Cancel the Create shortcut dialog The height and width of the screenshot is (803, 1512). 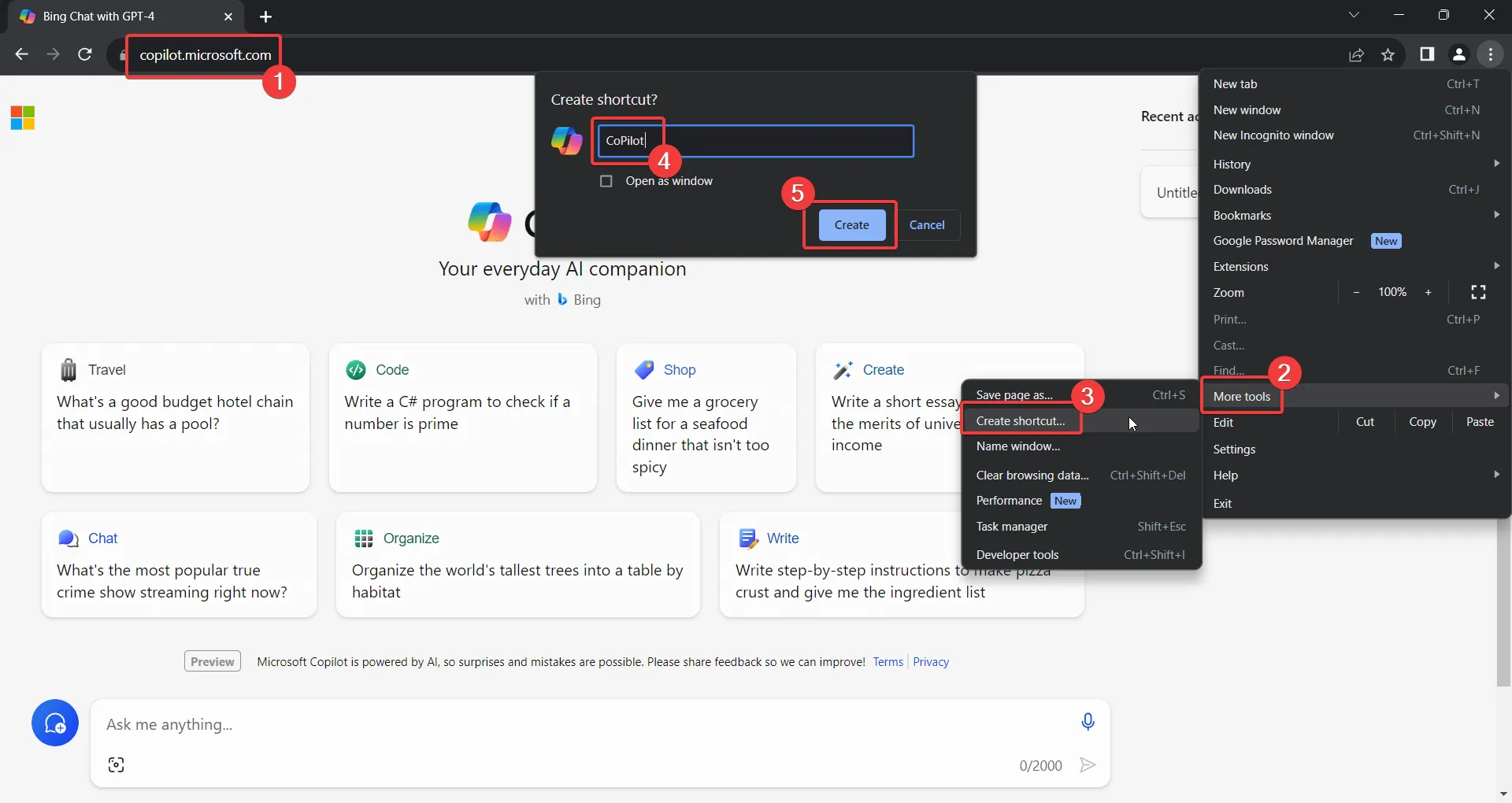[x=927, y=225]
